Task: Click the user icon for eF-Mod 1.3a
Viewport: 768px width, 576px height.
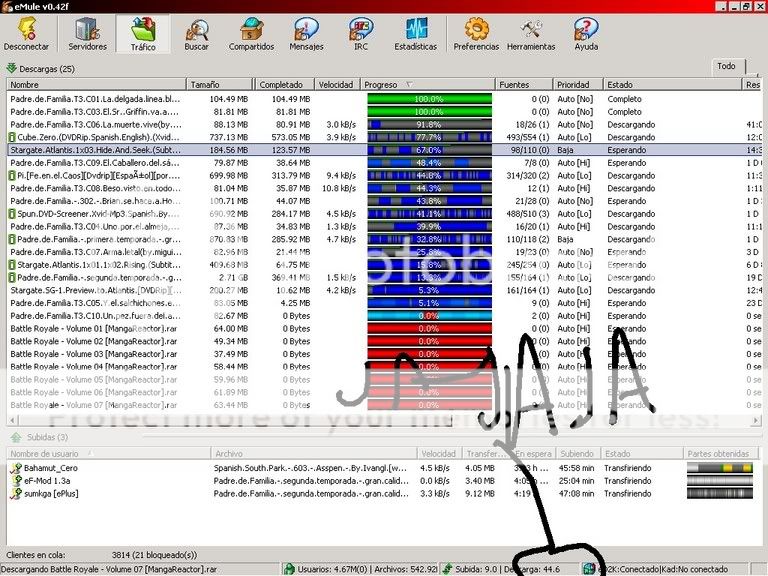Action: coord(16,480)
